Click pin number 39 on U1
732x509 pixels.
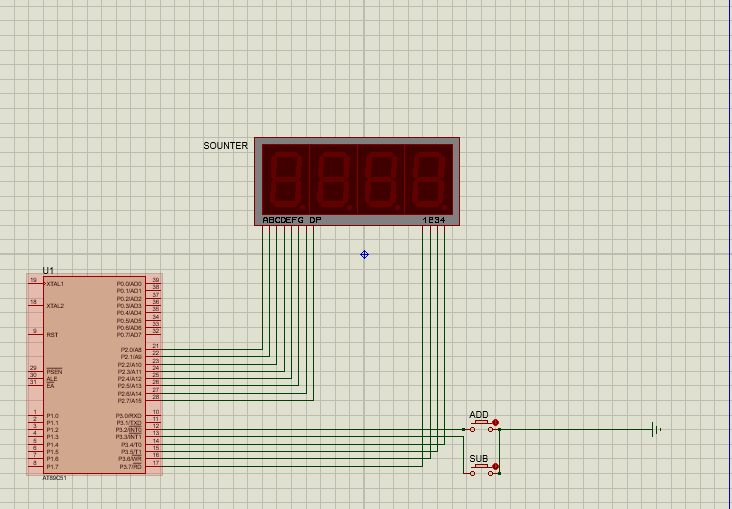tap(156, 280)
